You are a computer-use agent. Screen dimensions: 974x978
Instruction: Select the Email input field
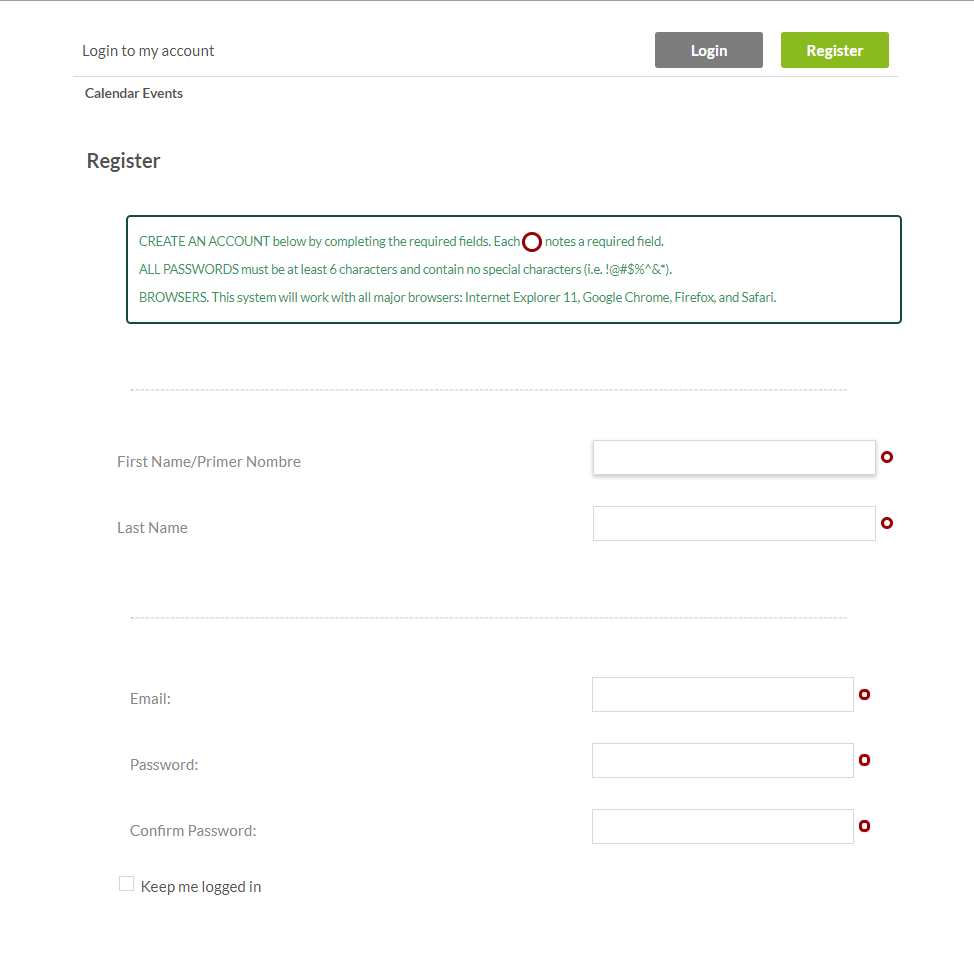(x=722, y=695)
